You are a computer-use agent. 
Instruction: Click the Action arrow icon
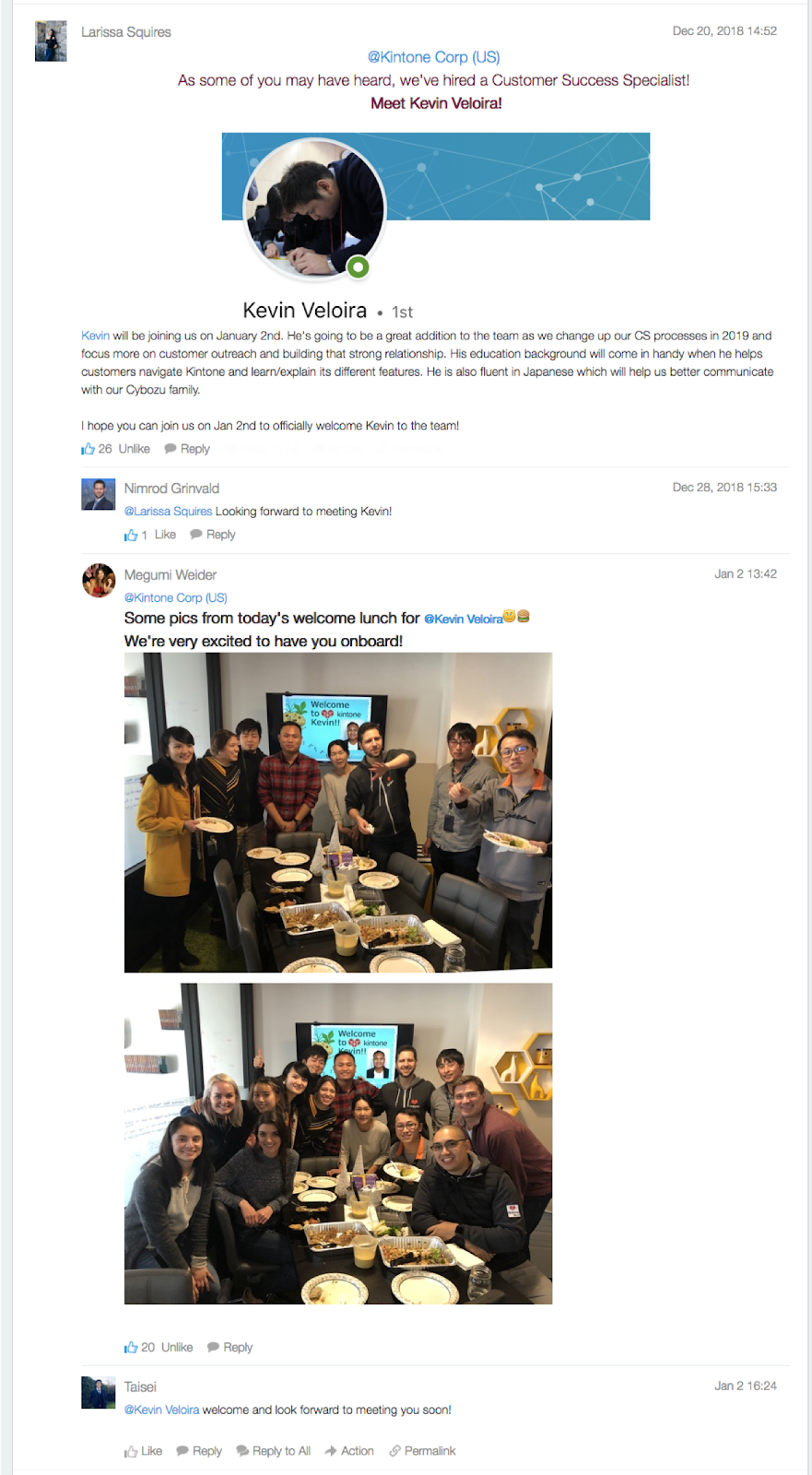[331, 1451]
